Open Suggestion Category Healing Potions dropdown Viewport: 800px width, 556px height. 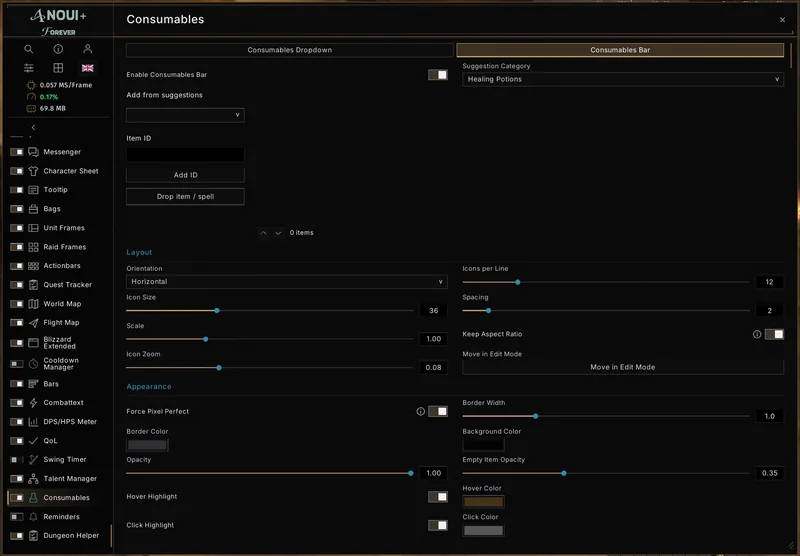tap(623, 79)
